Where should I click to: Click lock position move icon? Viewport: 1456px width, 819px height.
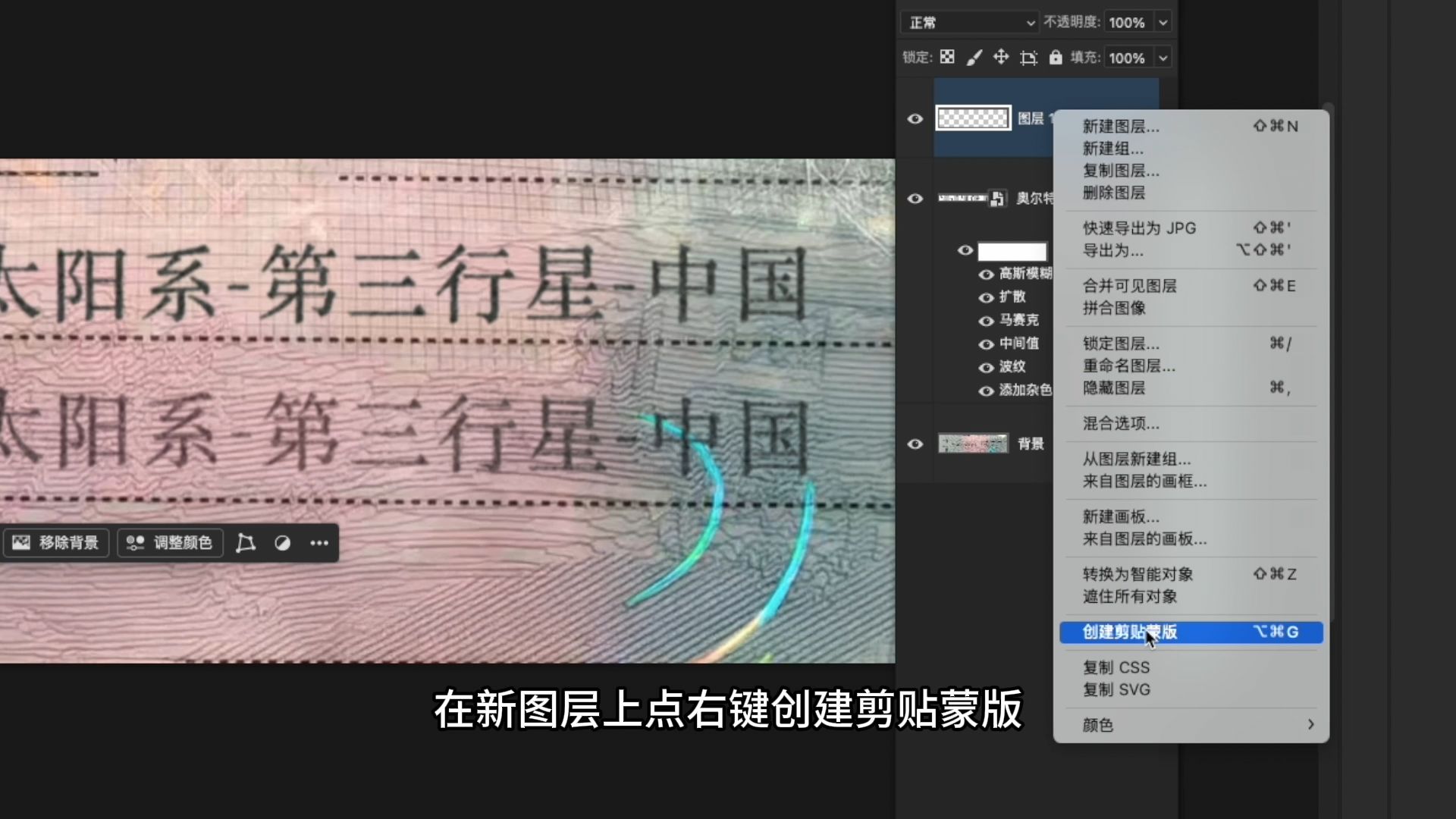1001,57
